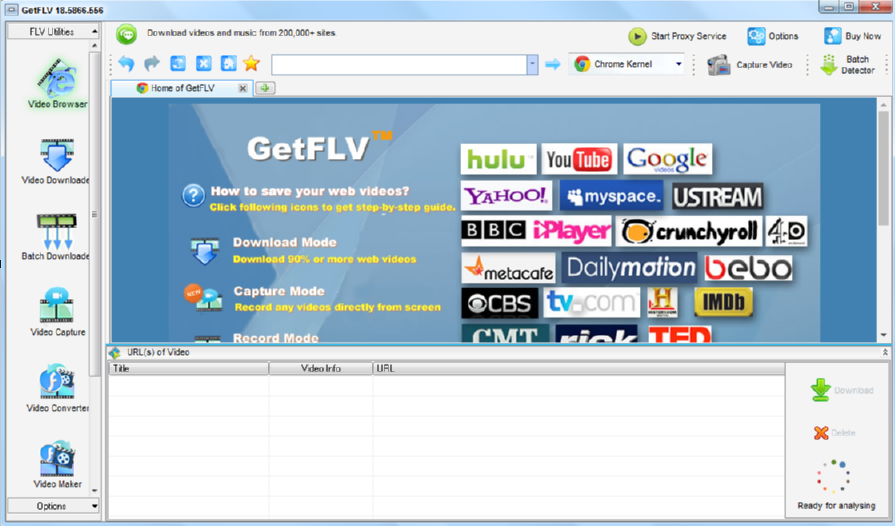The width and height of the screenshot is (895, 526).
Task: Click the web page vertical scrollbar thumb
Action: pyautogui.click(x=883, y=168)
